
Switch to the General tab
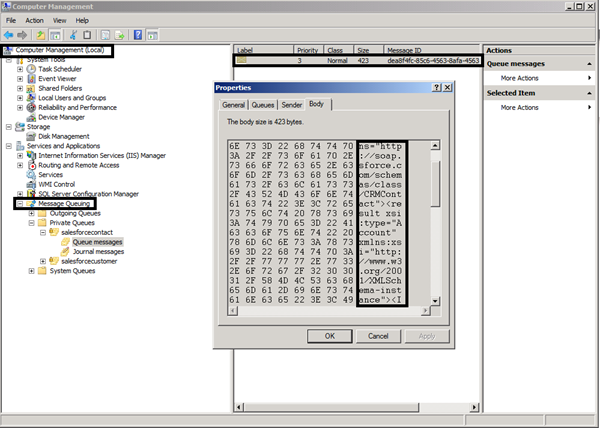(233, 105)
